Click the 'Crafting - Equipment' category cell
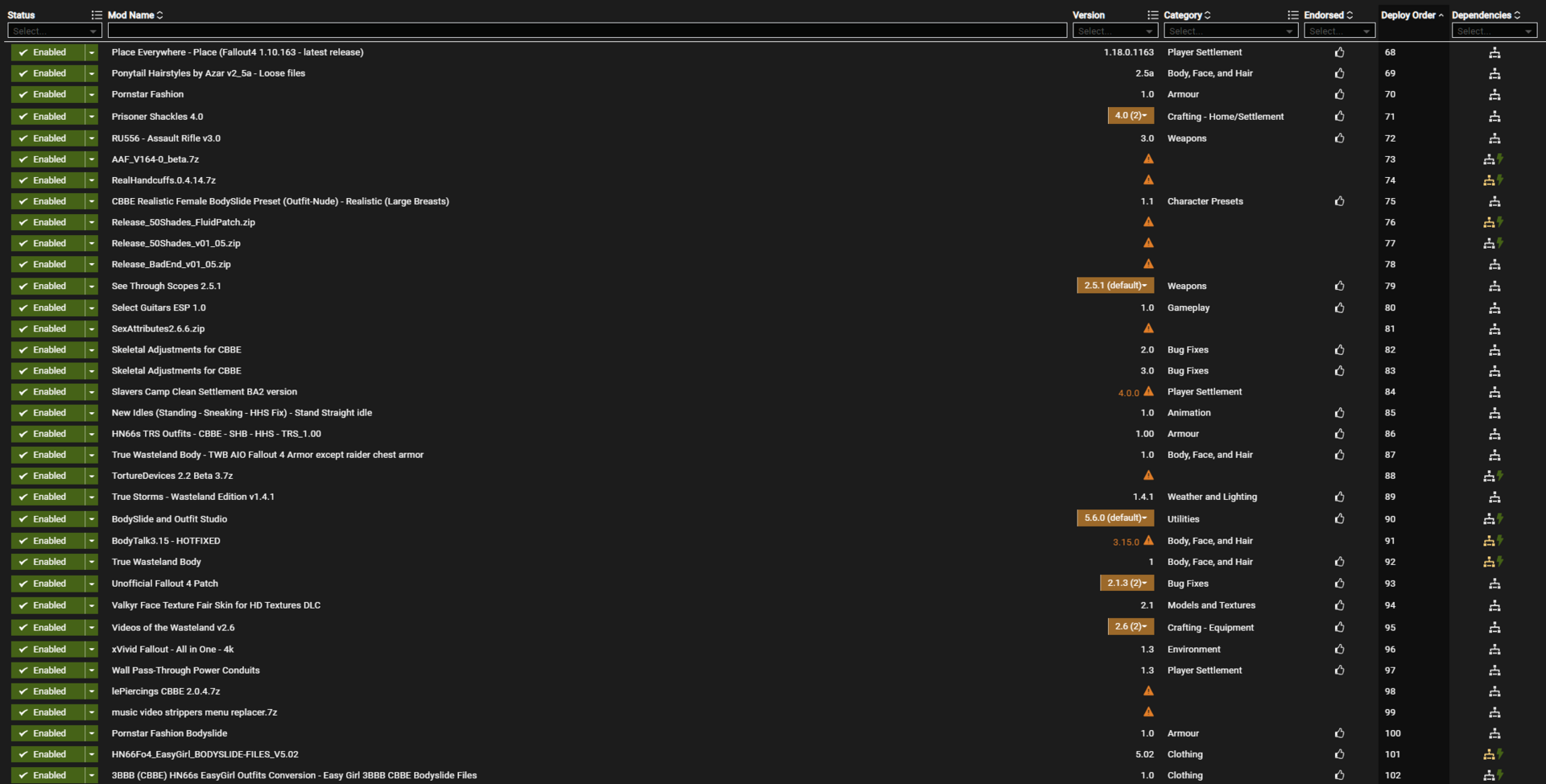This screenshot has height=784, width=1546. tap(1210, 627)
